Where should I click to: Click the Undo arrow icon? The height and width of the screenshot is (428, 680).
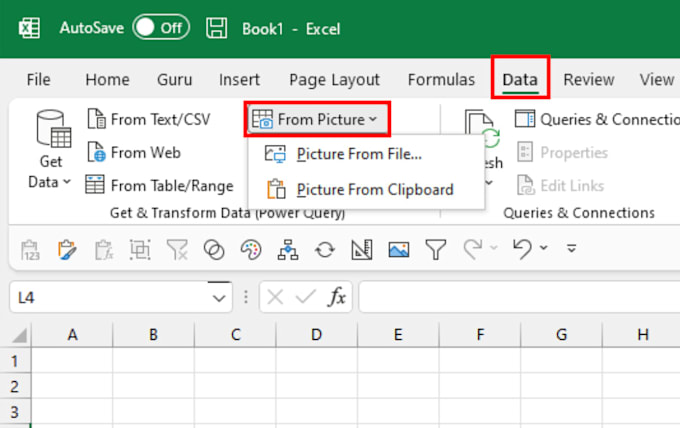pyautogui.click(x=522, y=249)
